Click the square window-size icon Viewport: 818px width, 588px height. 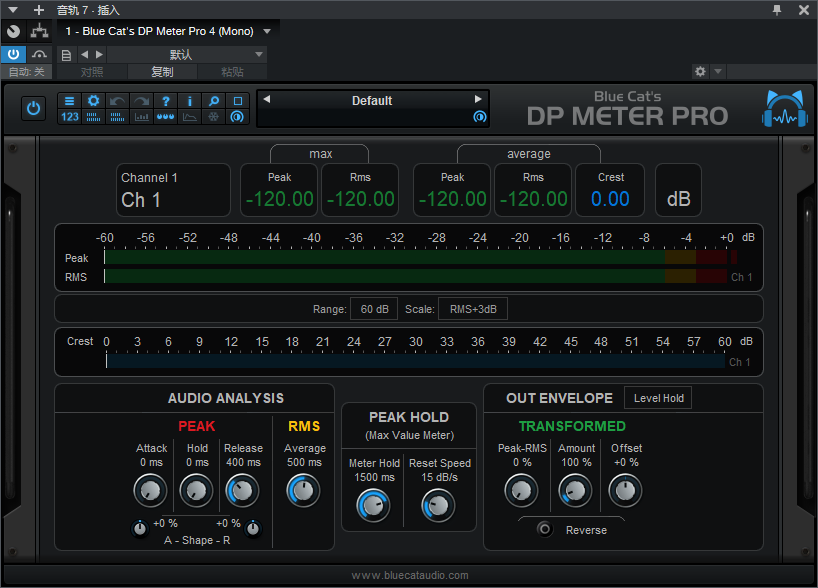pyautogui.click(x=237, y=101)
